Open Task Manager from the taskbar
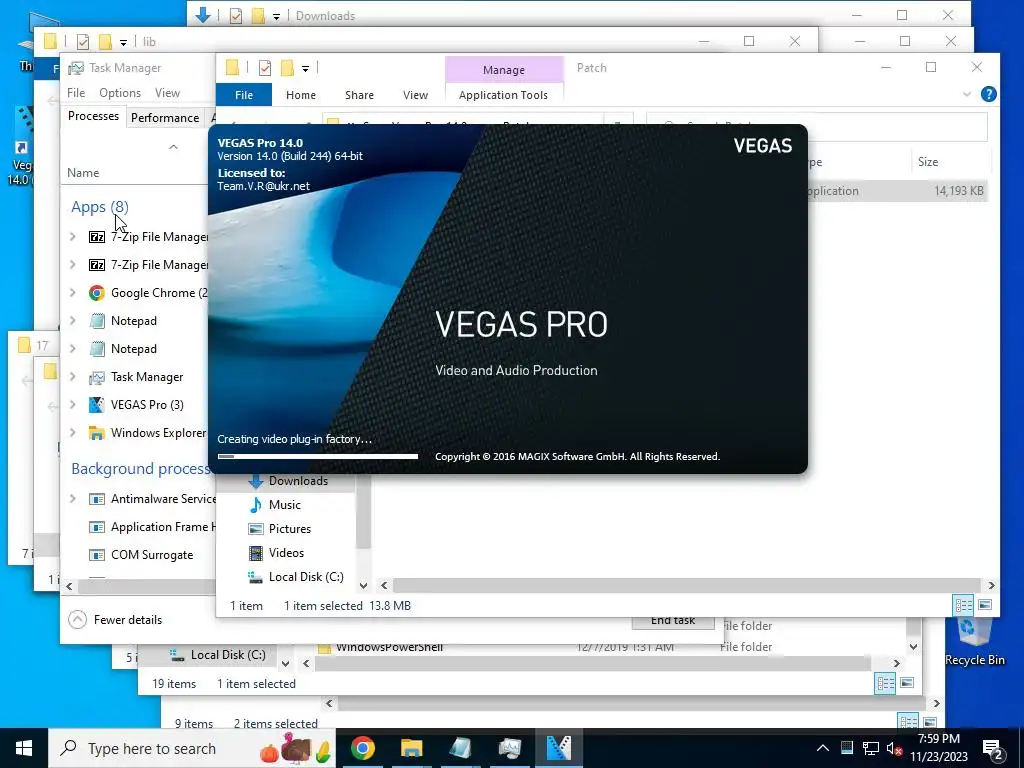This screenshot has width=1024, height=768. pos(509,748)
